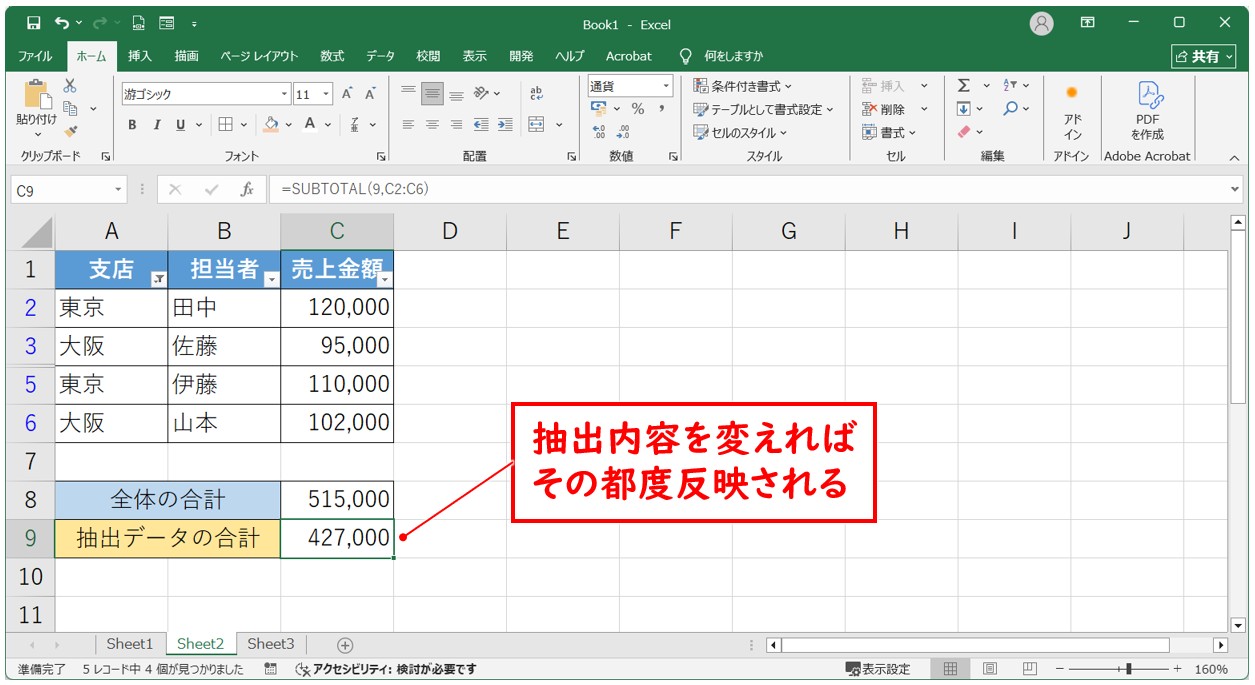Click the Cut scissors icon

coord(70,86)
